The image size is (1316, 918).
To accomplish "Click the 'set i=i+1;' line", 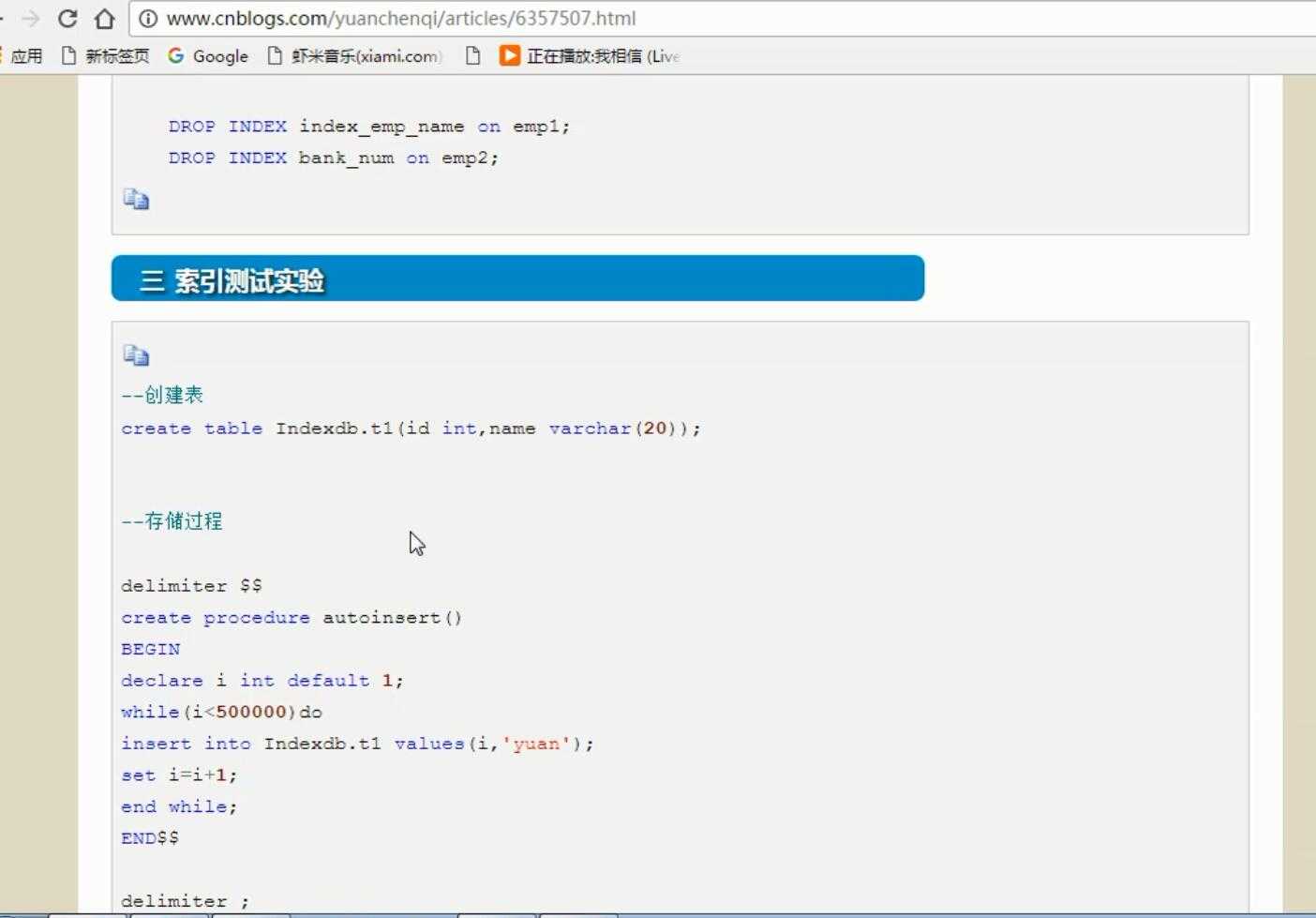I will point(179,775).
